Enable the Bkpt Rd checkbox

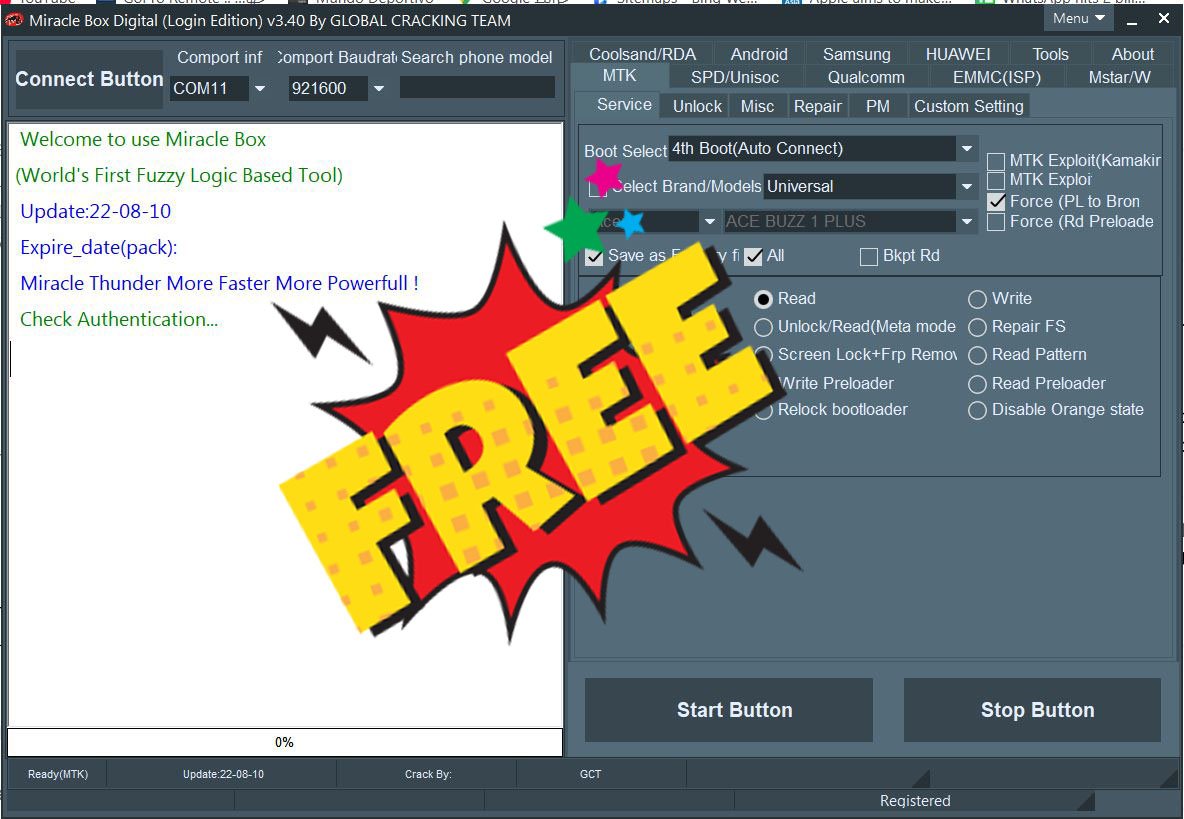pyautogui.click(x=868, y=257)
